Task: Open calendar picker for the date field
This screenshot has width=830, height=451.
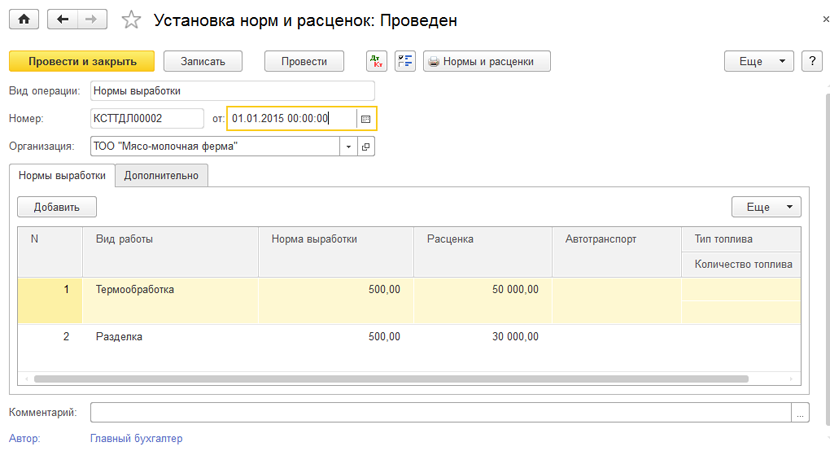Action: [365, 119]
